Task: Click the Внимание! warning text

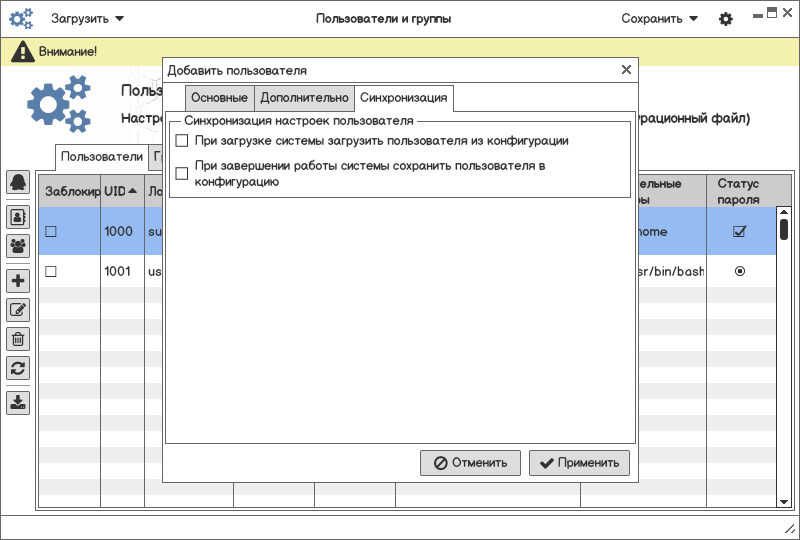Action: [68, 52]
